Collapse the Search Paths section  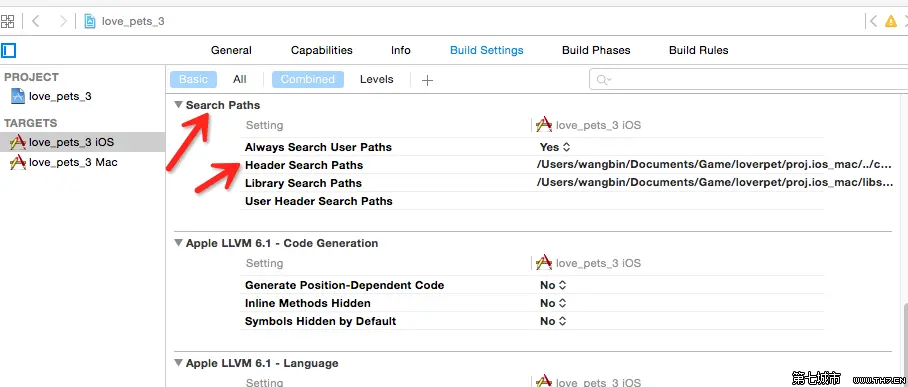tap(178, 105)
